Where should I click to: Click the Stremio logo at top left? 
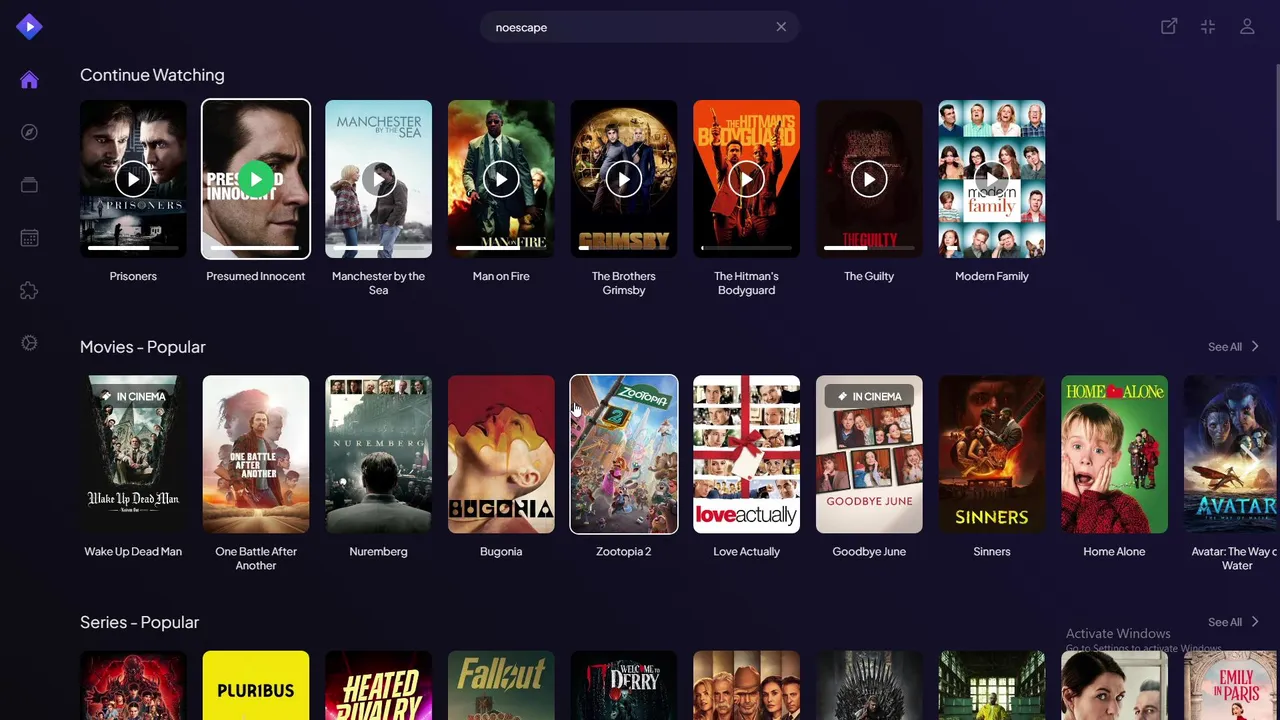click(x=29, y=27)
